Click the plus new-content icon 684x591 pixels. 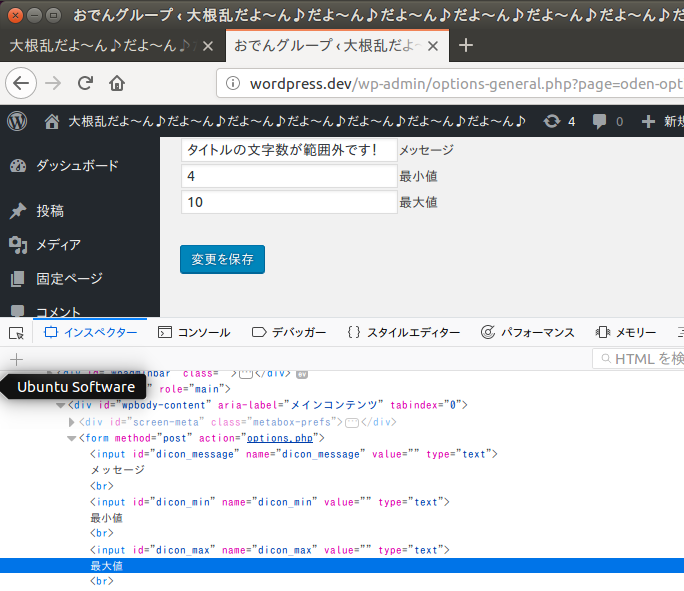point(648,121)
